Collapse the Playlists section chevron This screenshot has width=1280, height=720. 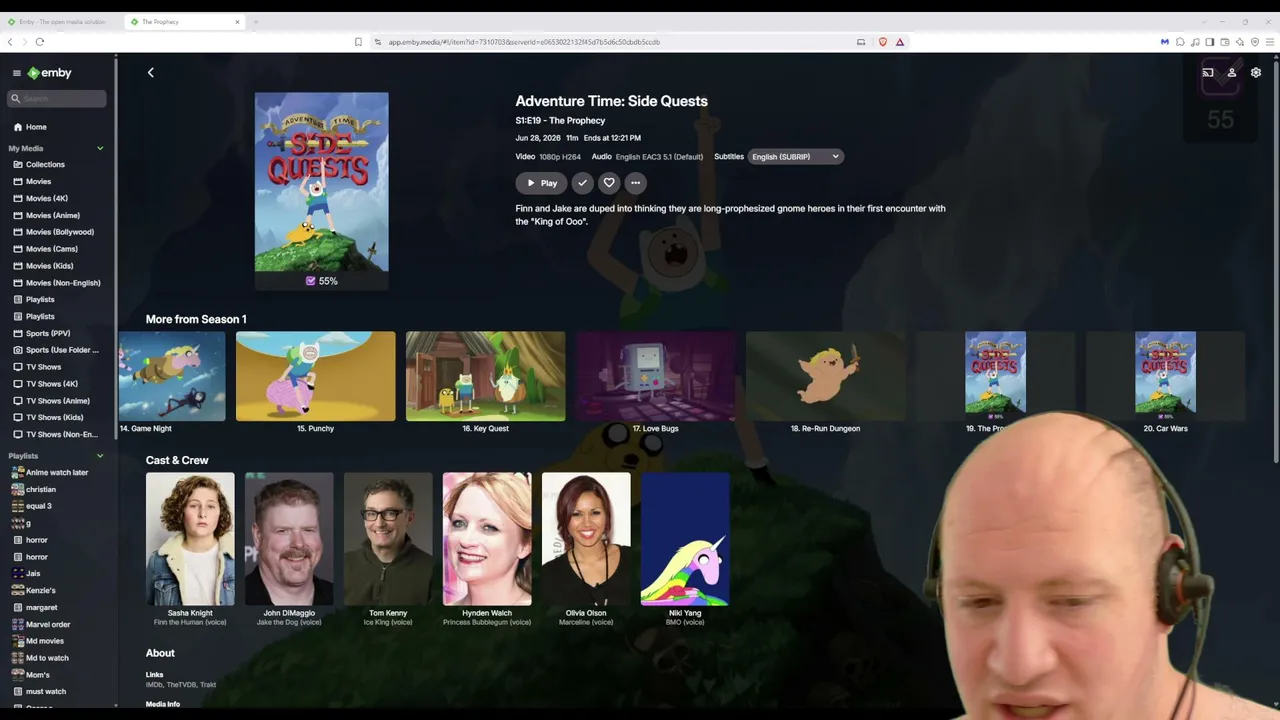pos(100,456)
